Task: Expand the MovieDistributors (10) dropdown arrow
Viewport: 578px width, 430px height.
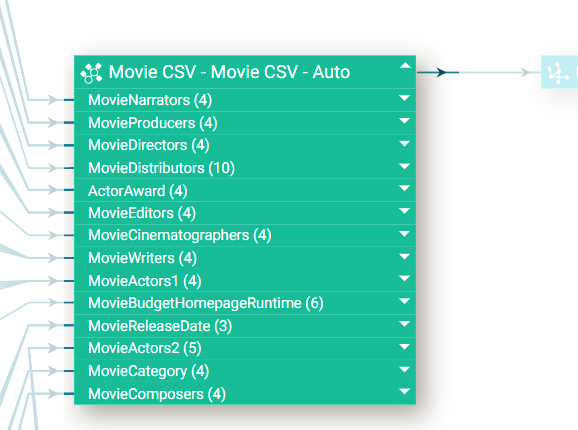Action: [x=404, y=166]
